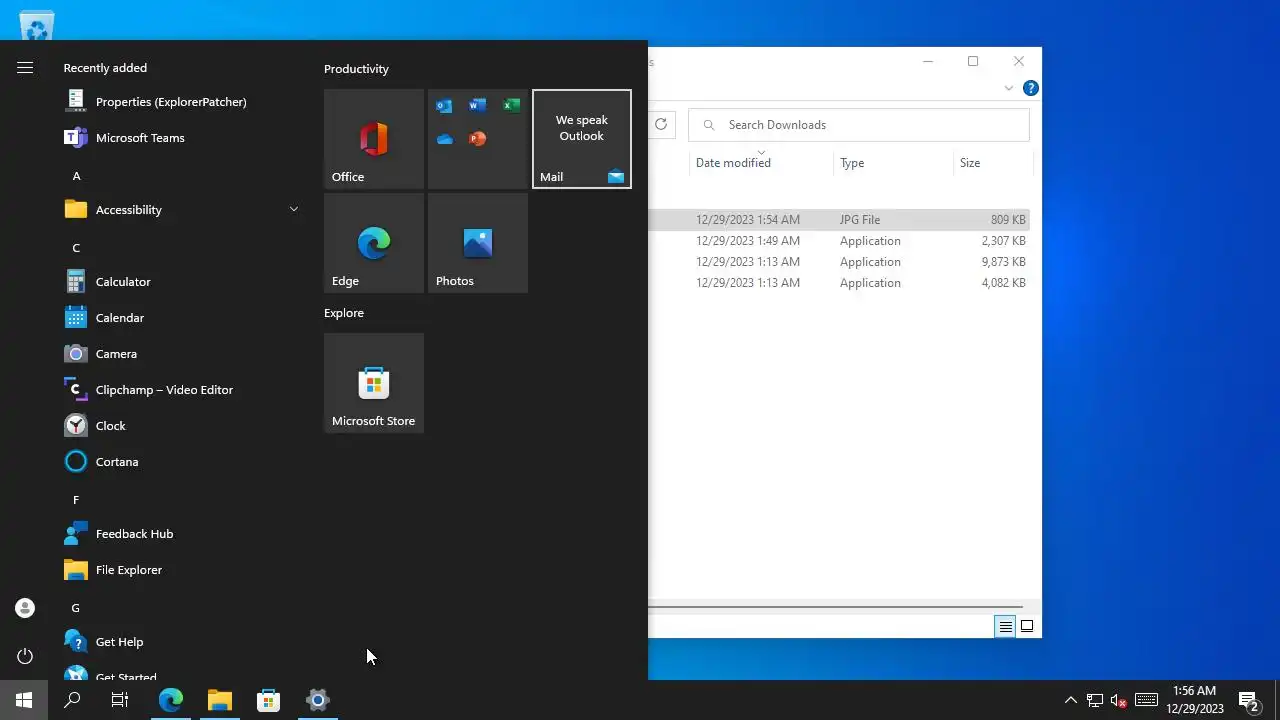Screen dimensions: 1280x720
Task: Open taskbar Search
Action: 72,700
